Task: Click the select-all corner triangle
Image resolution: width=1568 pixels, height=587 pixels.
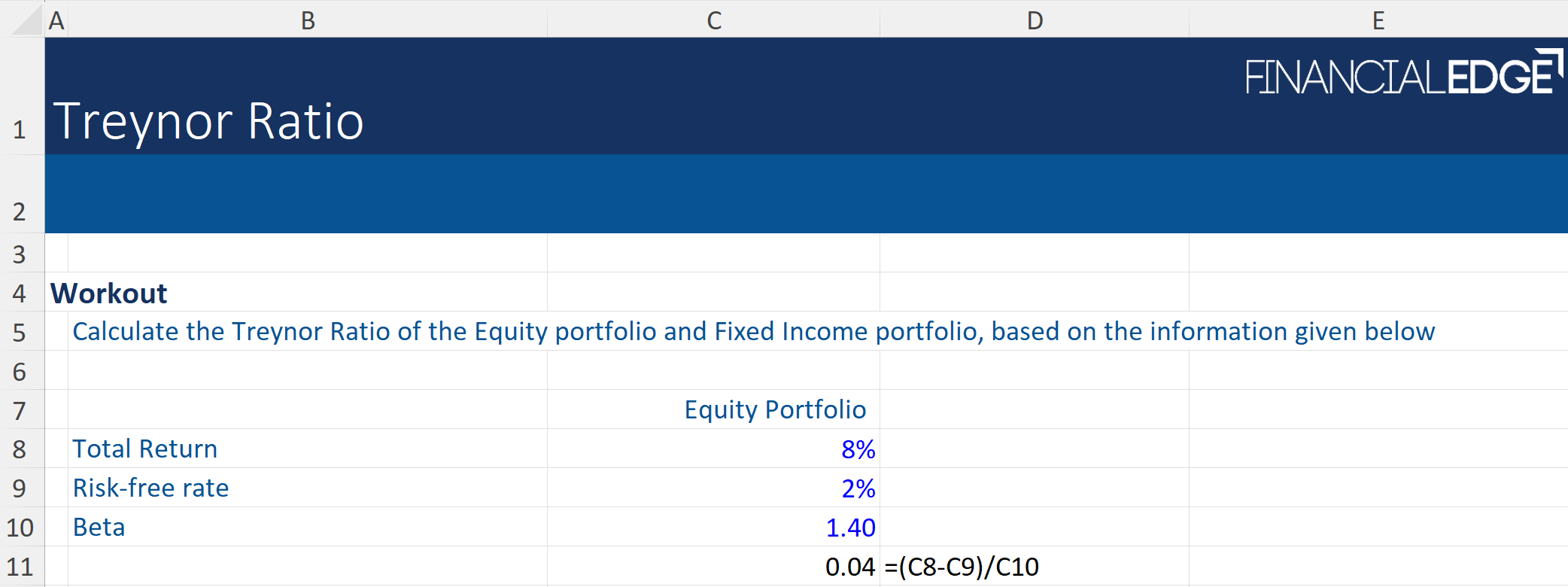Action: click(28, 20)
